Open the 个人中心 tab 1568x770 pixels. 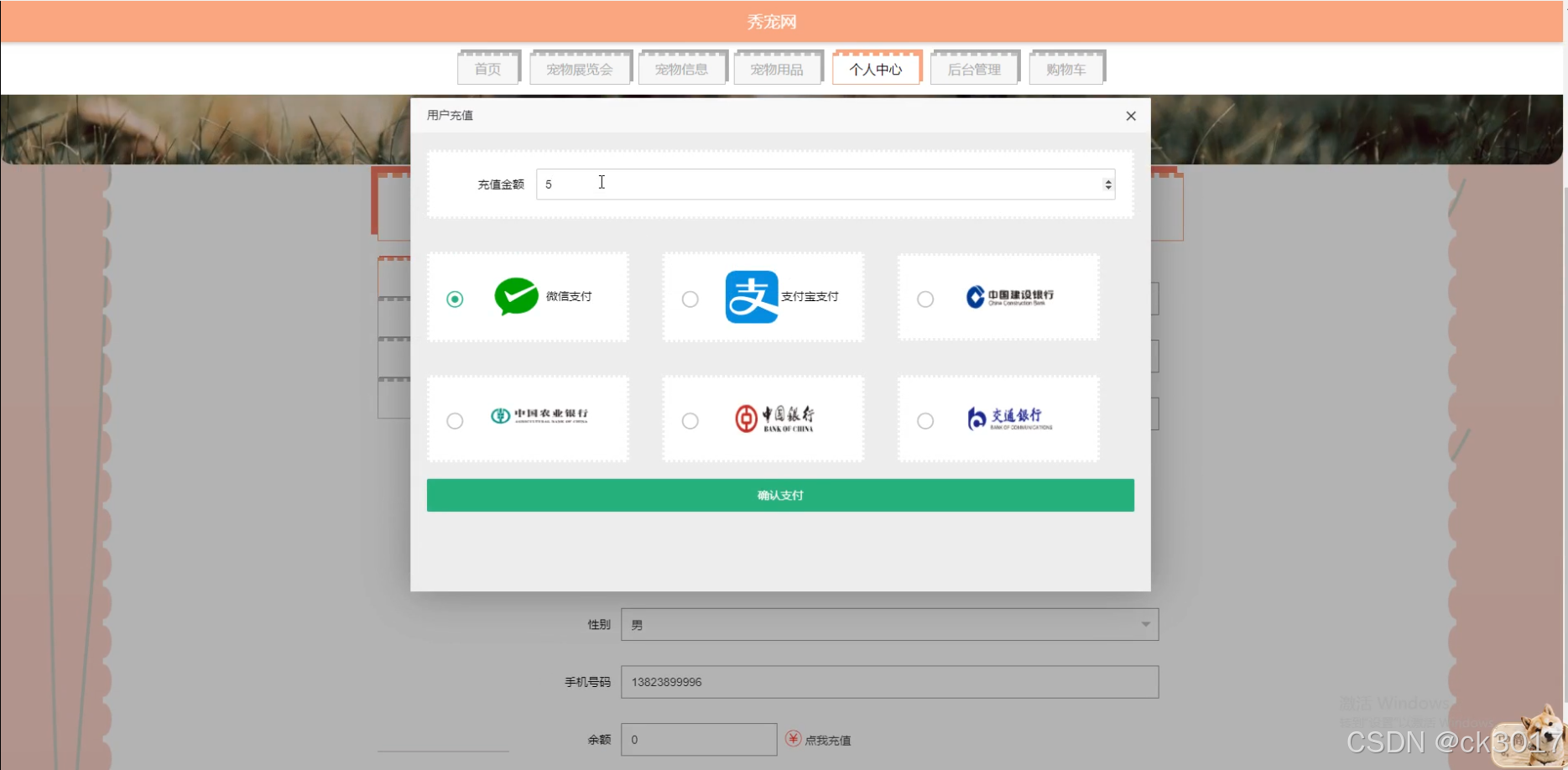[876, 69]
